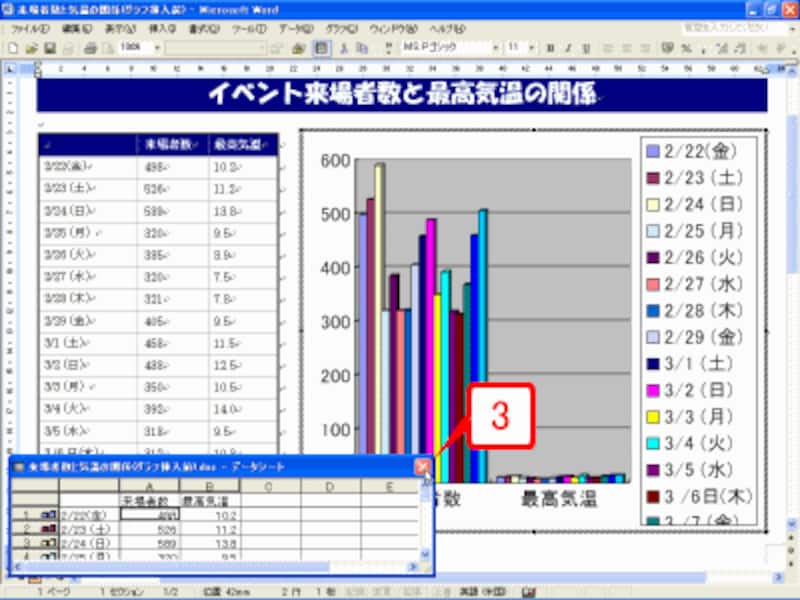
Task: Open the 100% zoom dropdown
Action: [x=155, y=48]
